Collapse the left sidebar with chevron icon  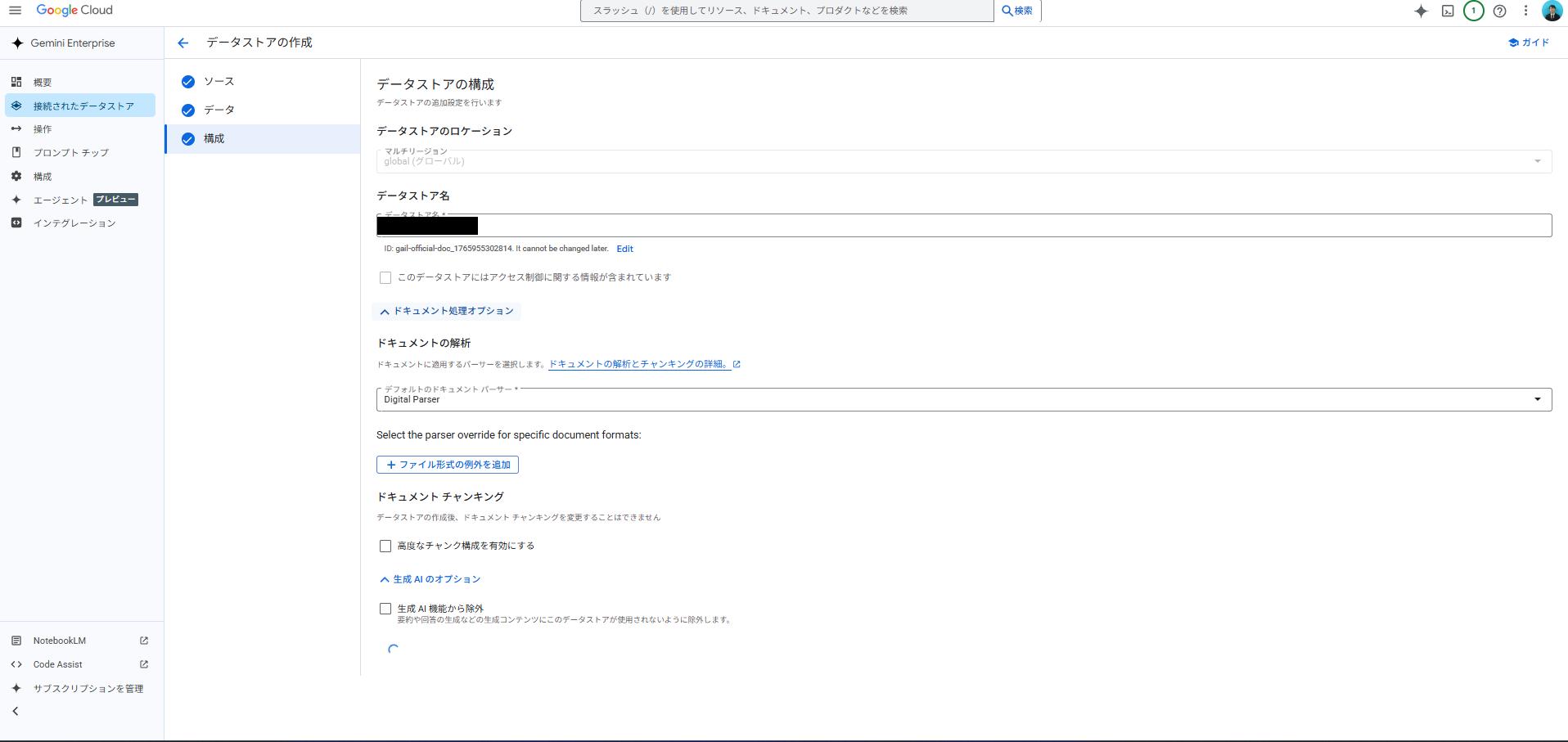(x=16, y=711)
